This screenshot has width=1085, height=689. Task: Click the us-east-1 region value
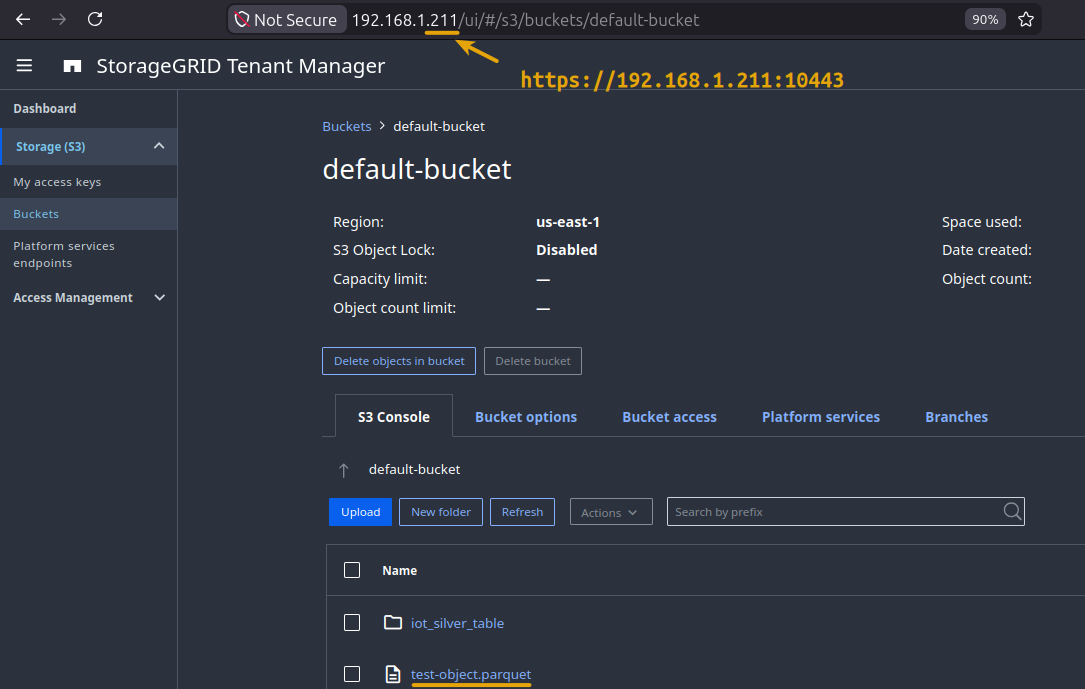[568, 222]
